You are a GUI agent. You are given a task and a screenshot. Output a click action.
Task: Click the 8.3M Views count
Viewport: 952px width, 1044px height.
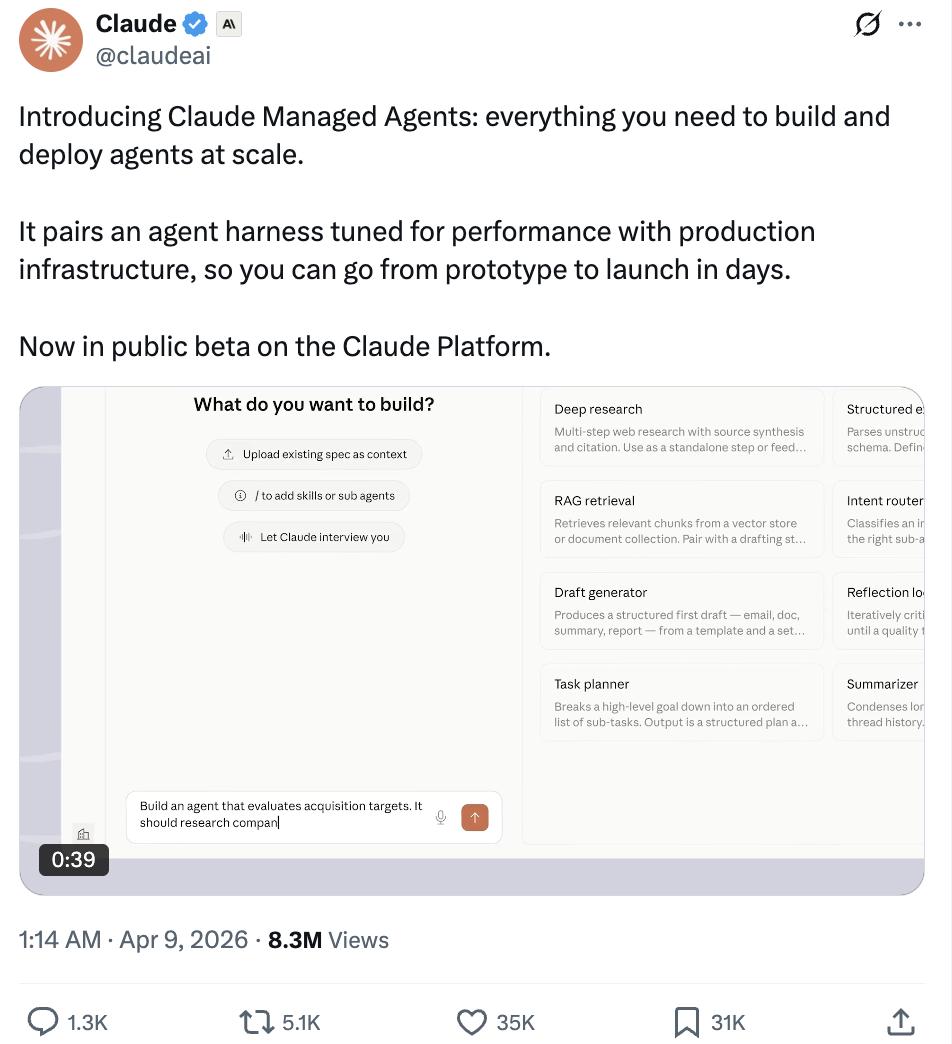329,940
